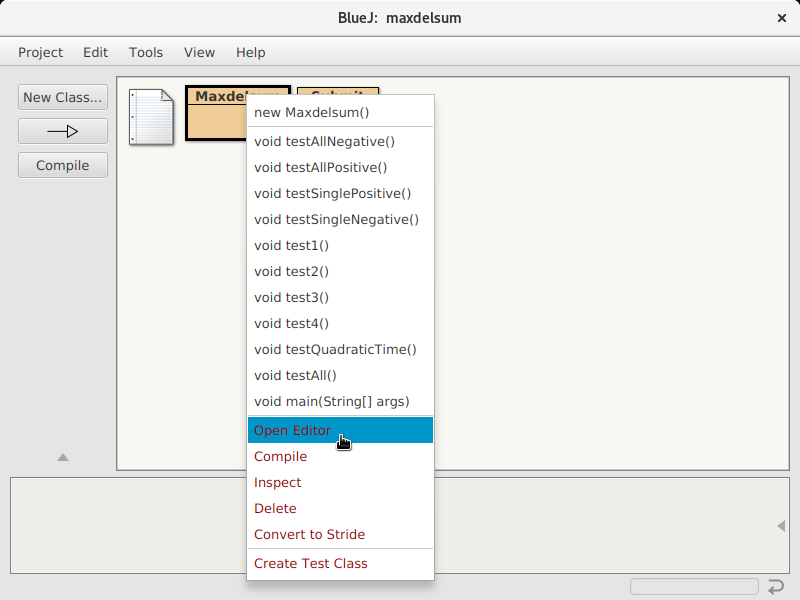Viewport: 800px width, 600px height.
Task: Run void testAll() method
Action: pyautogui.click(x=340, y=376)
